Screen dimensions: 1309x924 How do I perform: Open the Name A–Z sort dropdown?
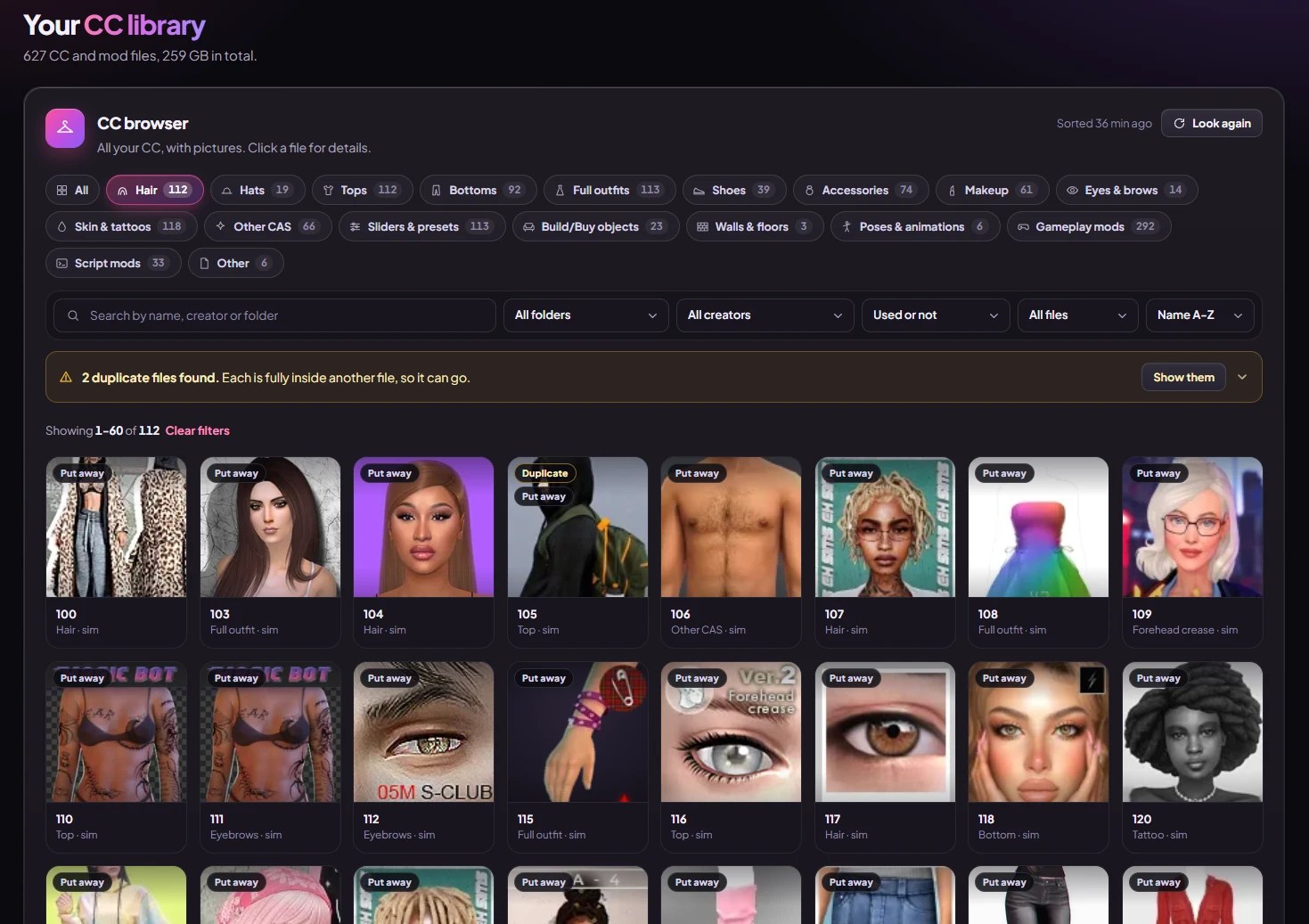coord(1199,315)
